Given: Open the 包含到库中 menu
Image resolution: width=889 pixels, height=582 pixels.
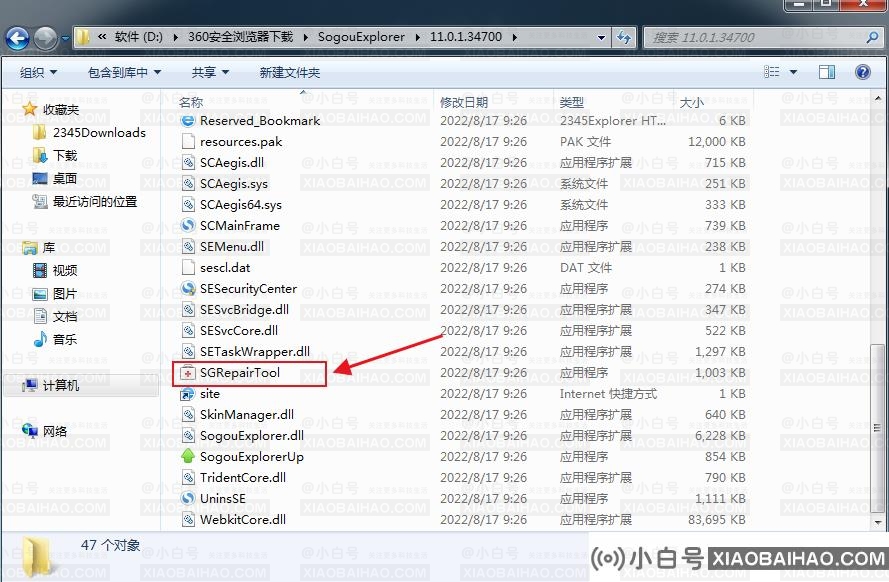Looking at the screenshot, I should click(x=124, y=73).
